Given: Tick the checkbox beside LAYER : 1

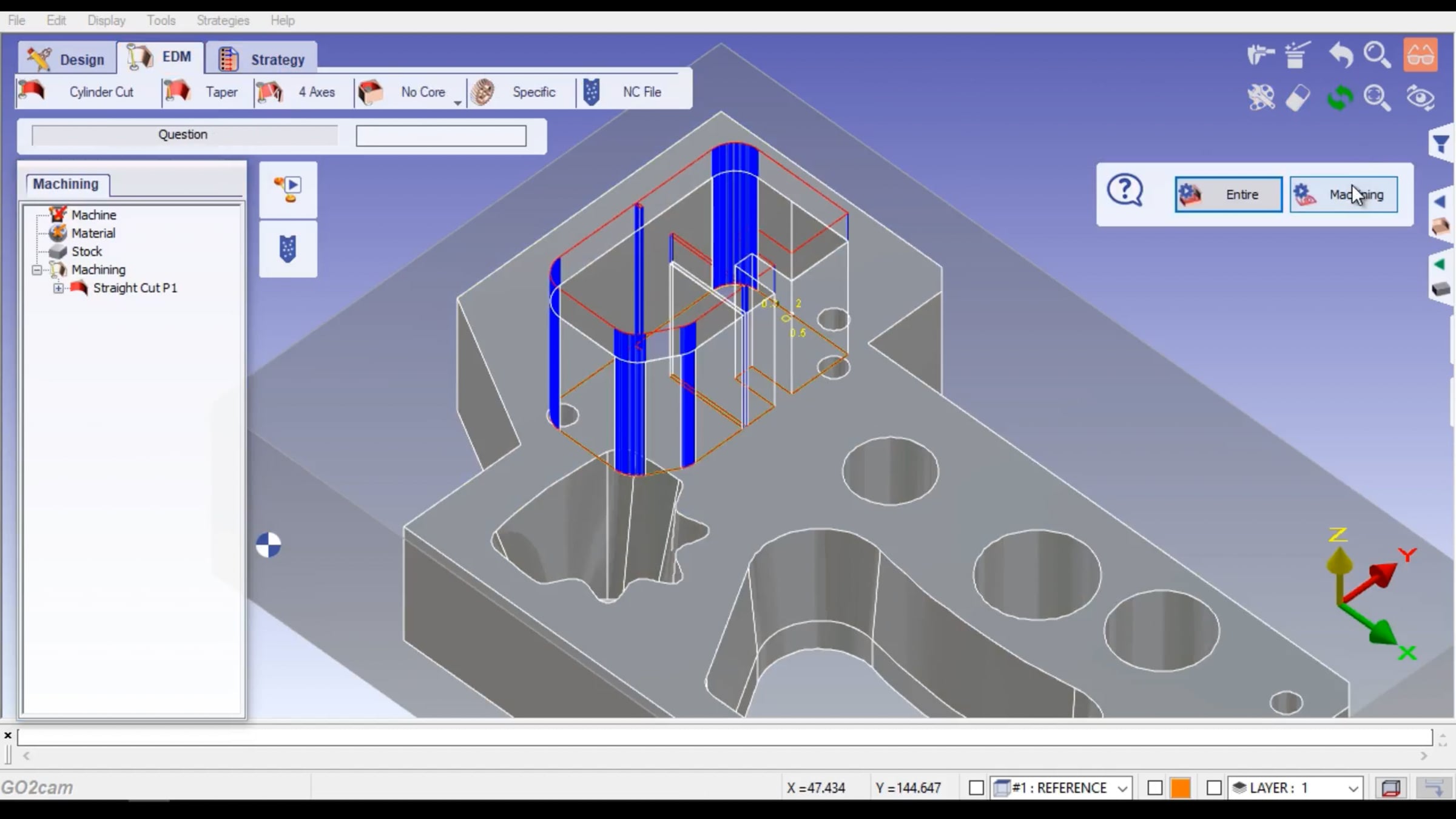Looking at the screenshot, I should click(x=1214, y=788).
